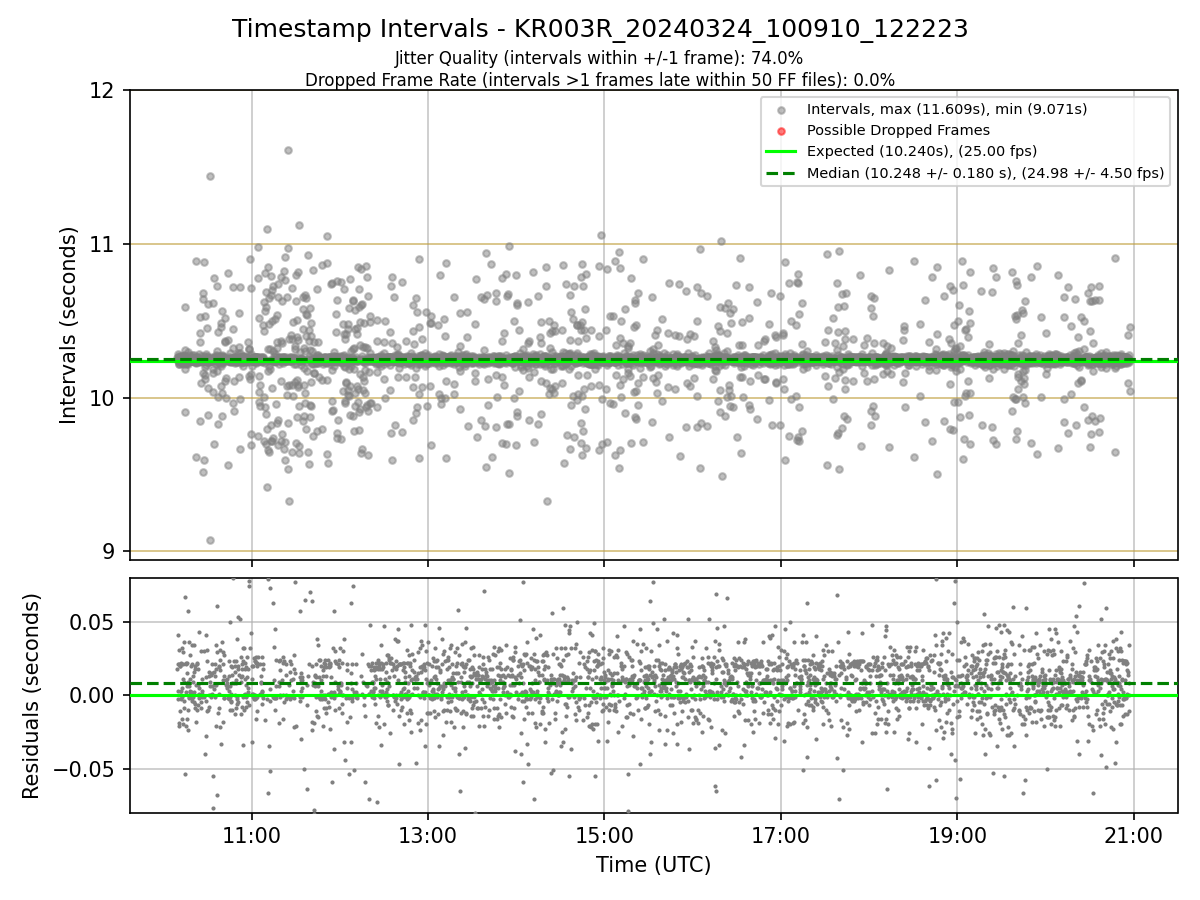Image resolution: width=1200 pixels, height=900 pixels.
Task: Click the 'Time (UTC)' x-axis label
Action: point(653,865)
